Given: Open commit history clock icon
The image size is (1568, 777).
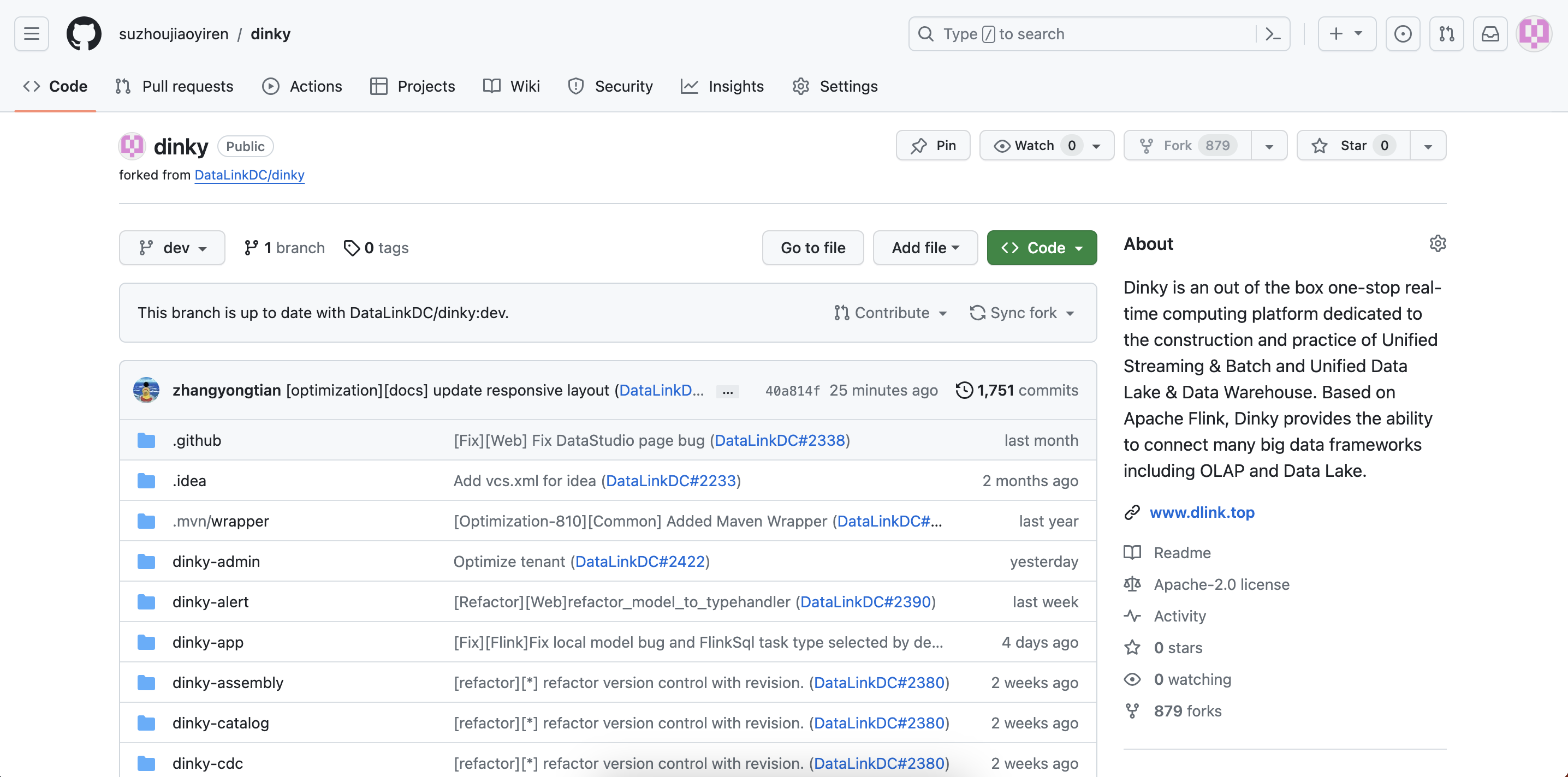Looking at the screenshot, I should coord(964,390).
